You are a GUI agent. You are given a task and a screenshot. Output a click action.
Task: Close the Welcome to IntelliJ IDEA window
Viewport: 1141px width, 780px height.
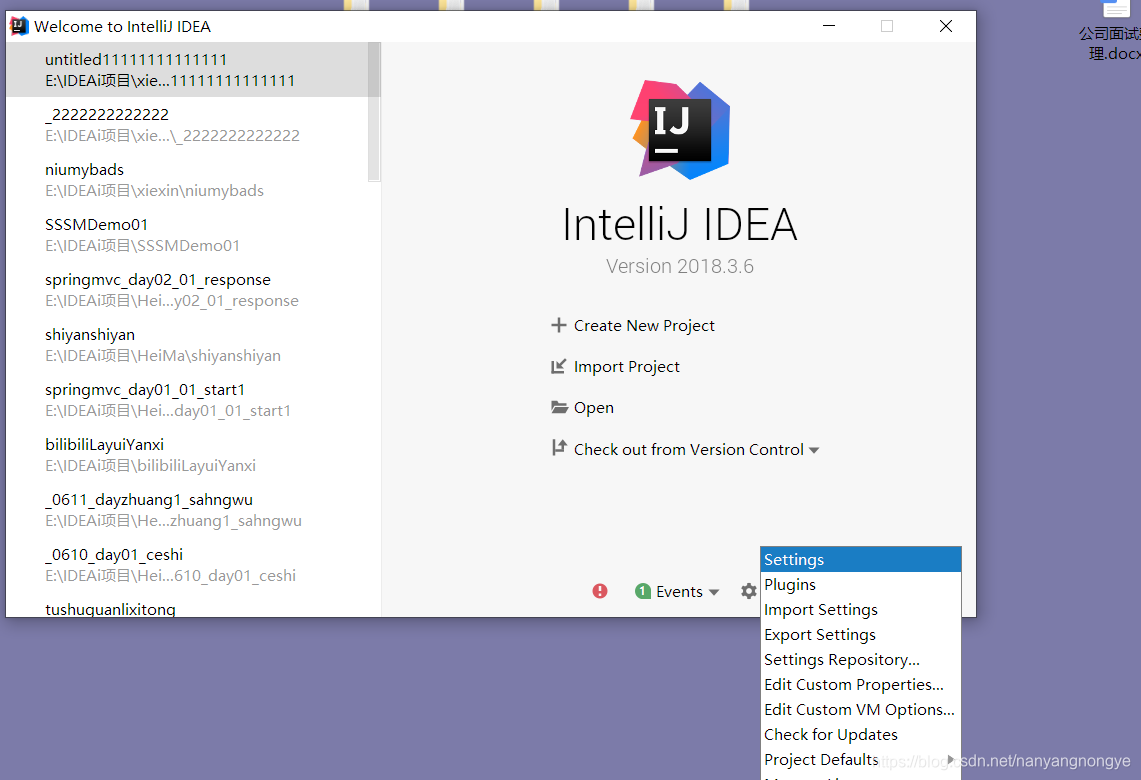945,26
